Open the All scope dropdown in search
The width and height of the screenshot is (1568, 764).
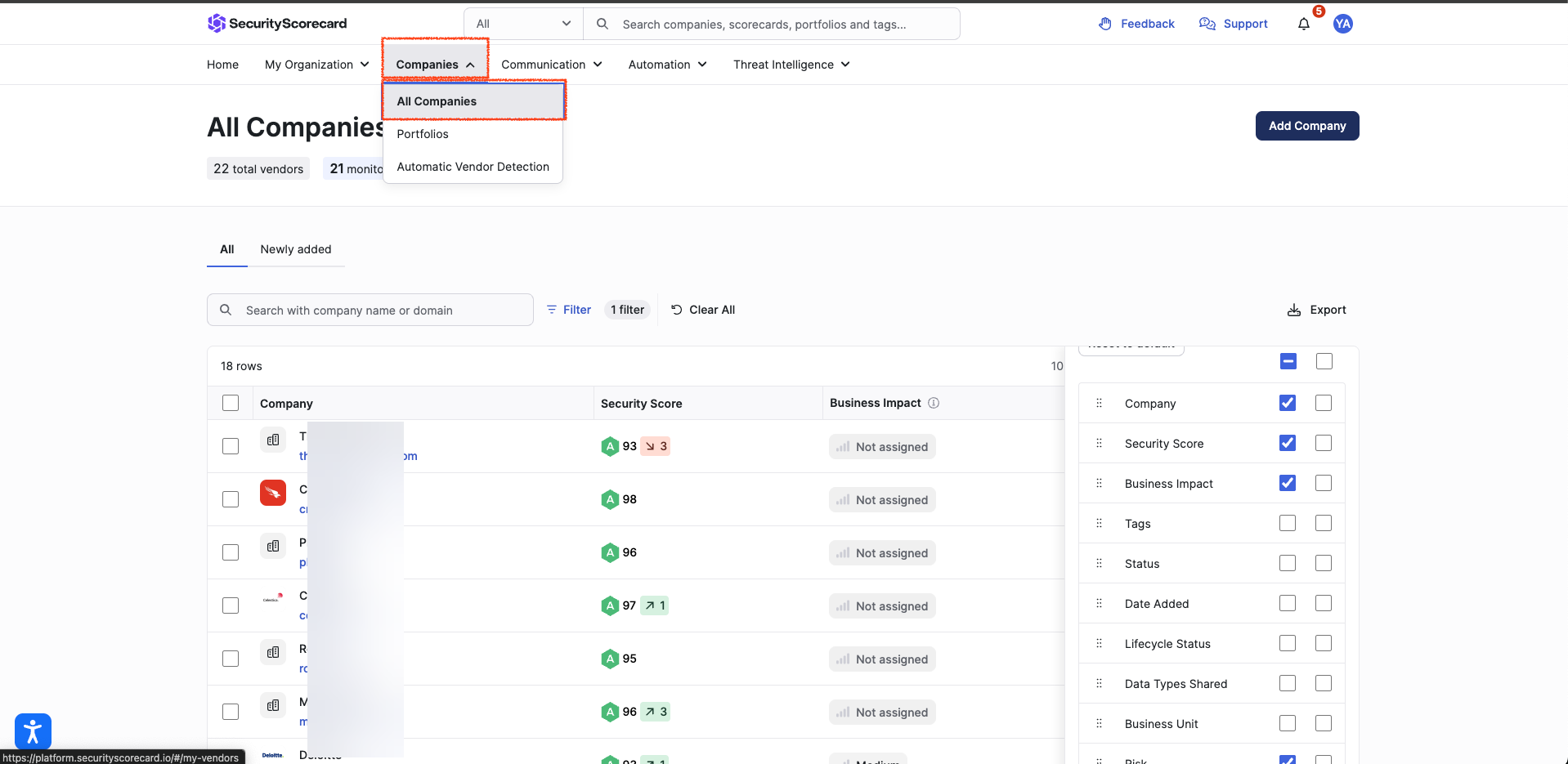pyautogui.click(x=523, y=24)
